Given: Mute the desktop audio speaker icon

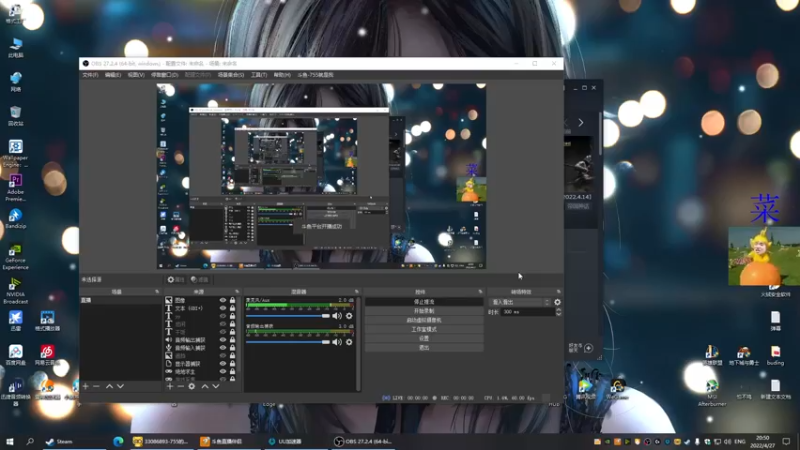Looking at the screenshot, I should coord(337,342).
